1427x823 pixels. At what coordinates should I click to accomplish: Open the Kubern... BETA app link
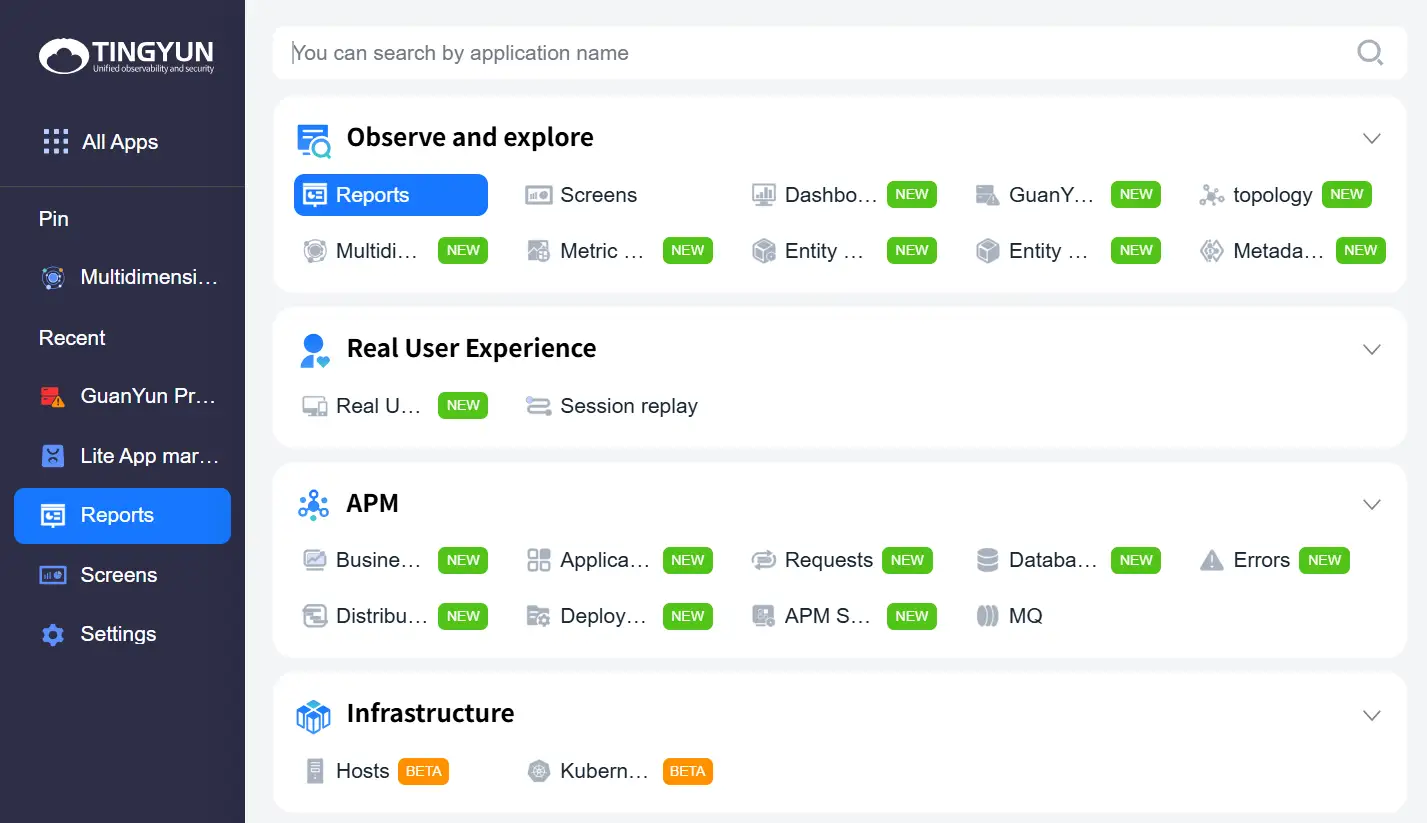pos(605,771)
